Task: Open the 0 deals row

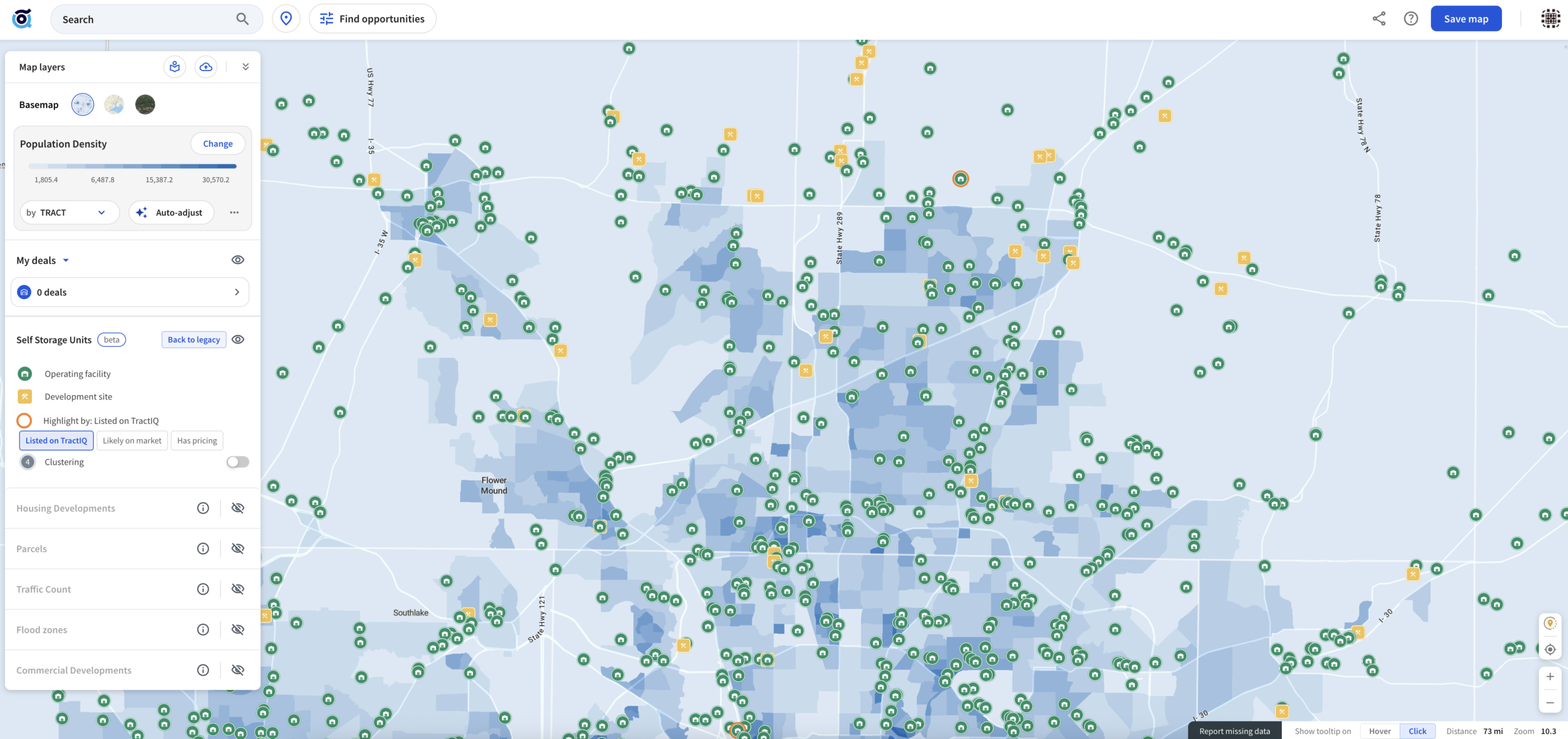Action: click(130, 292)
